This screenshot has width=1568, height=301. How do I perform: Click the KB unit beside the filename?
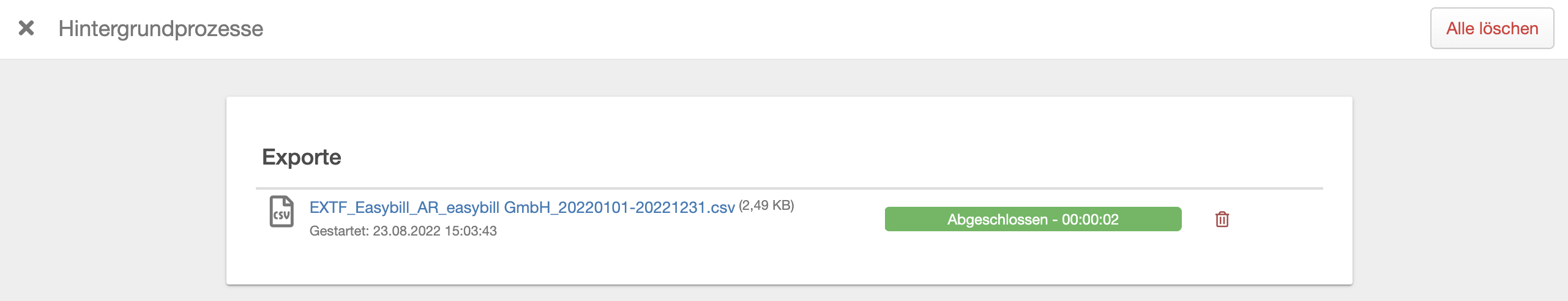coord(782,206)
